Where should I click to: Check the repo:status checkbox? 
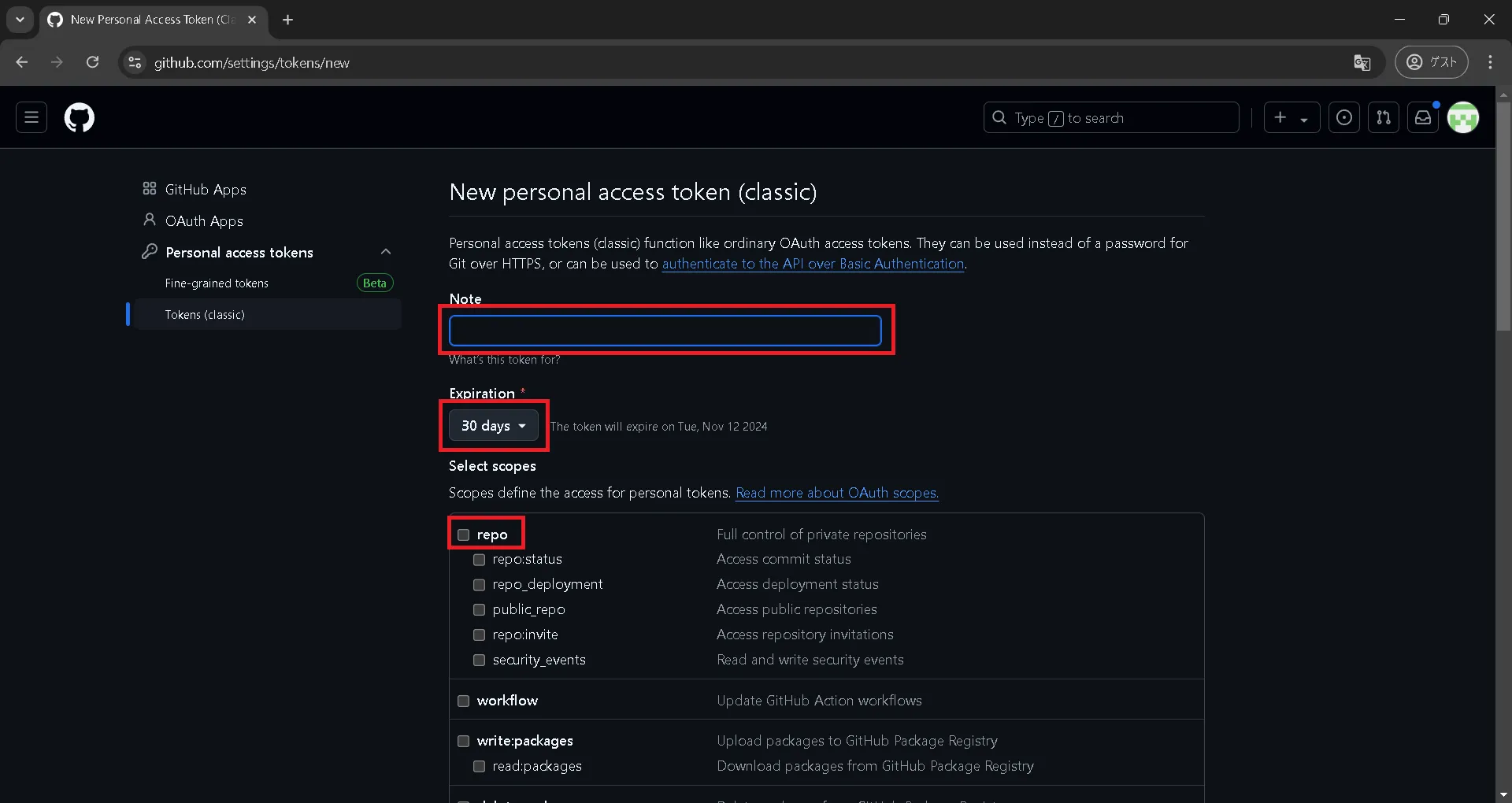click(479, 560)
